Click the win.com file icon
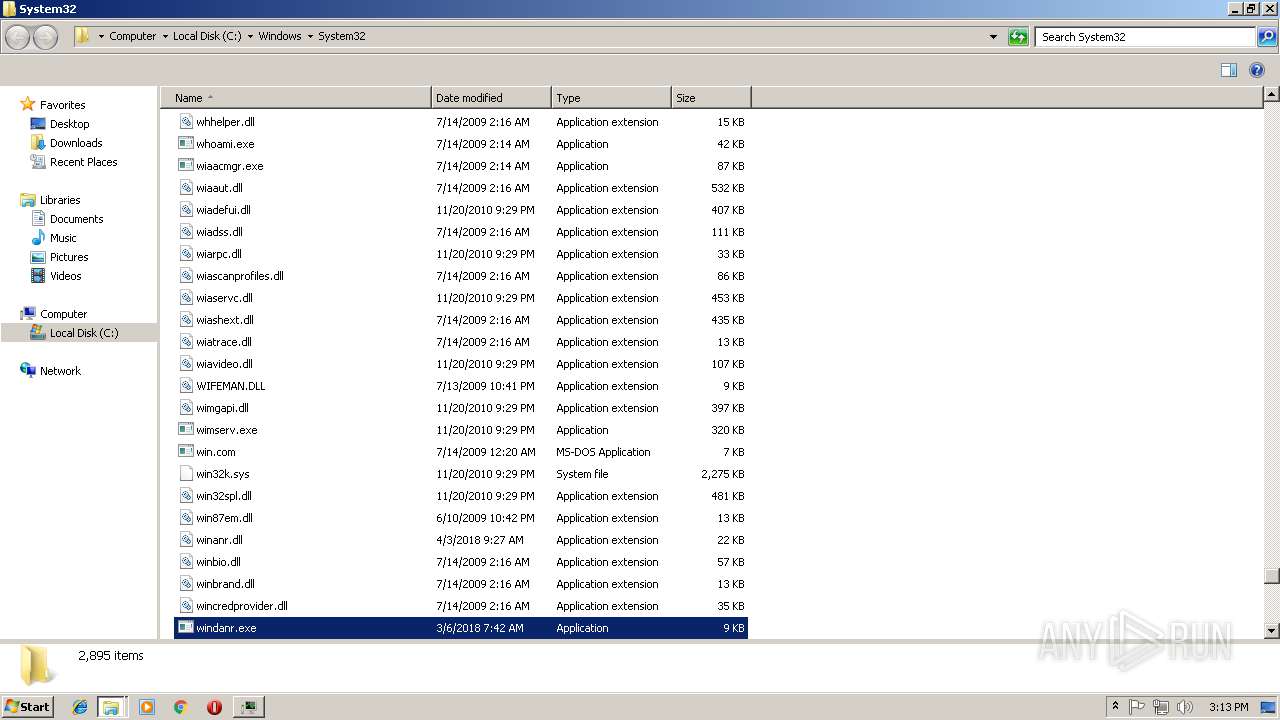1280x720 pixels. coord(186,452)
